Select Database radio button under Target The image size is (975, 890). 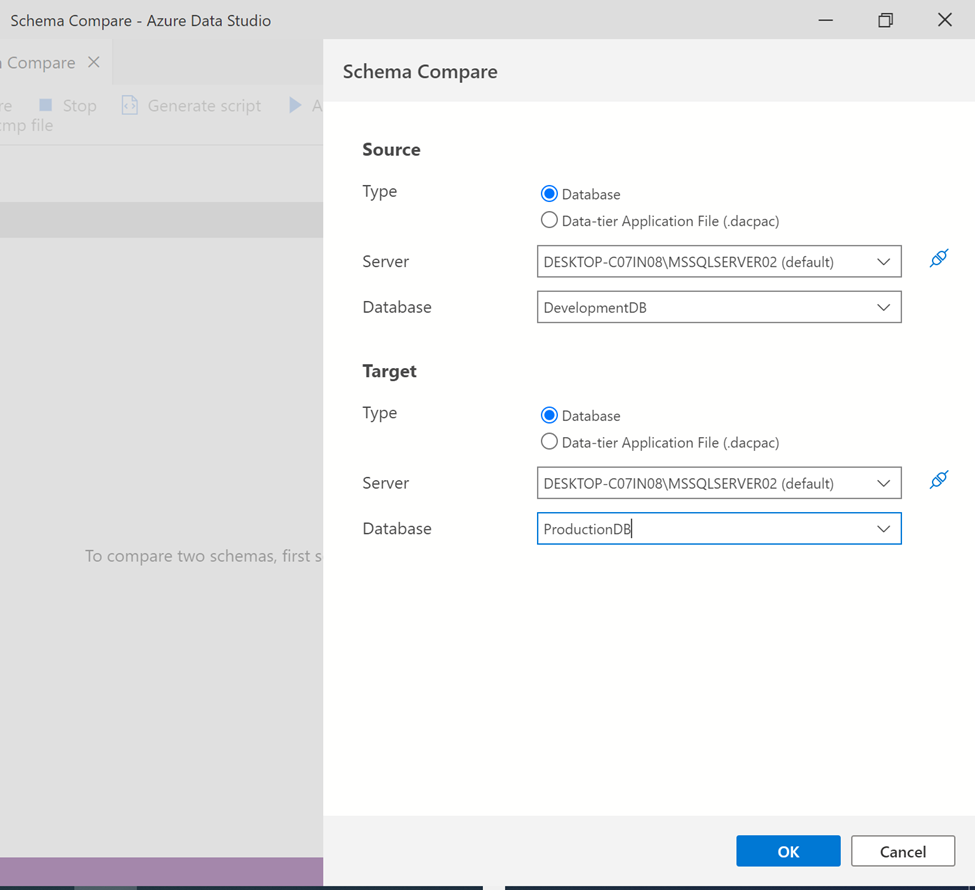click(x=549, y=415)
